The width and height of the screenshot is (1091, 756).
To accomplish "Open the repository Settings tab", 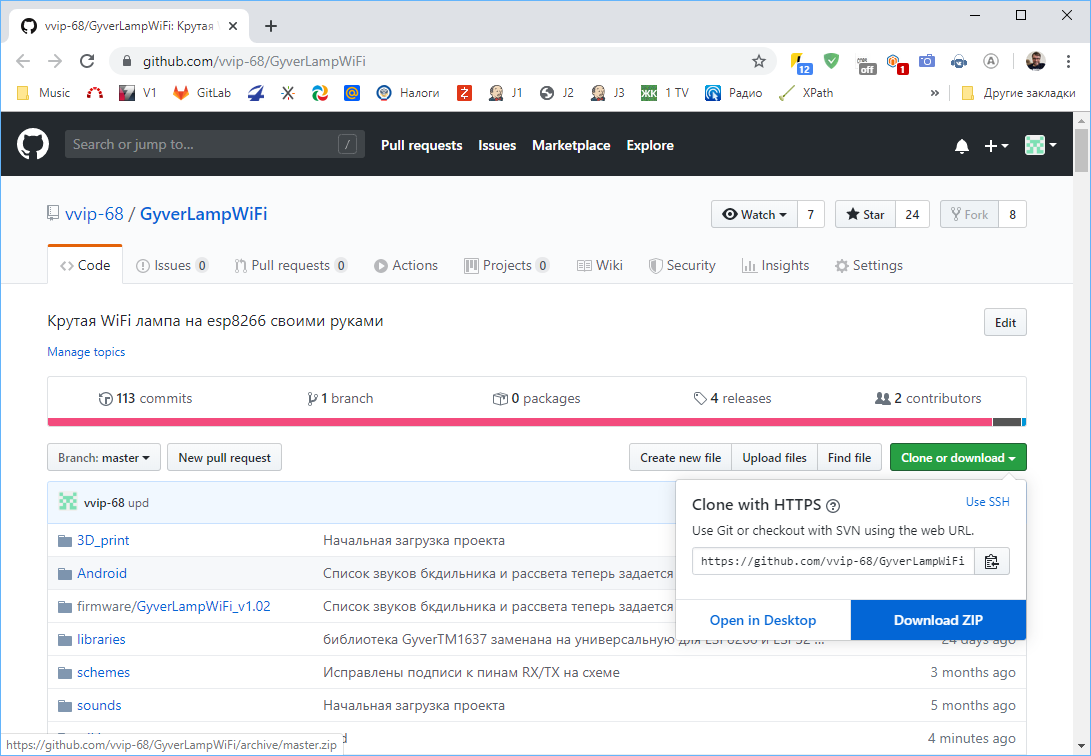I will click(x=868, y=265).
